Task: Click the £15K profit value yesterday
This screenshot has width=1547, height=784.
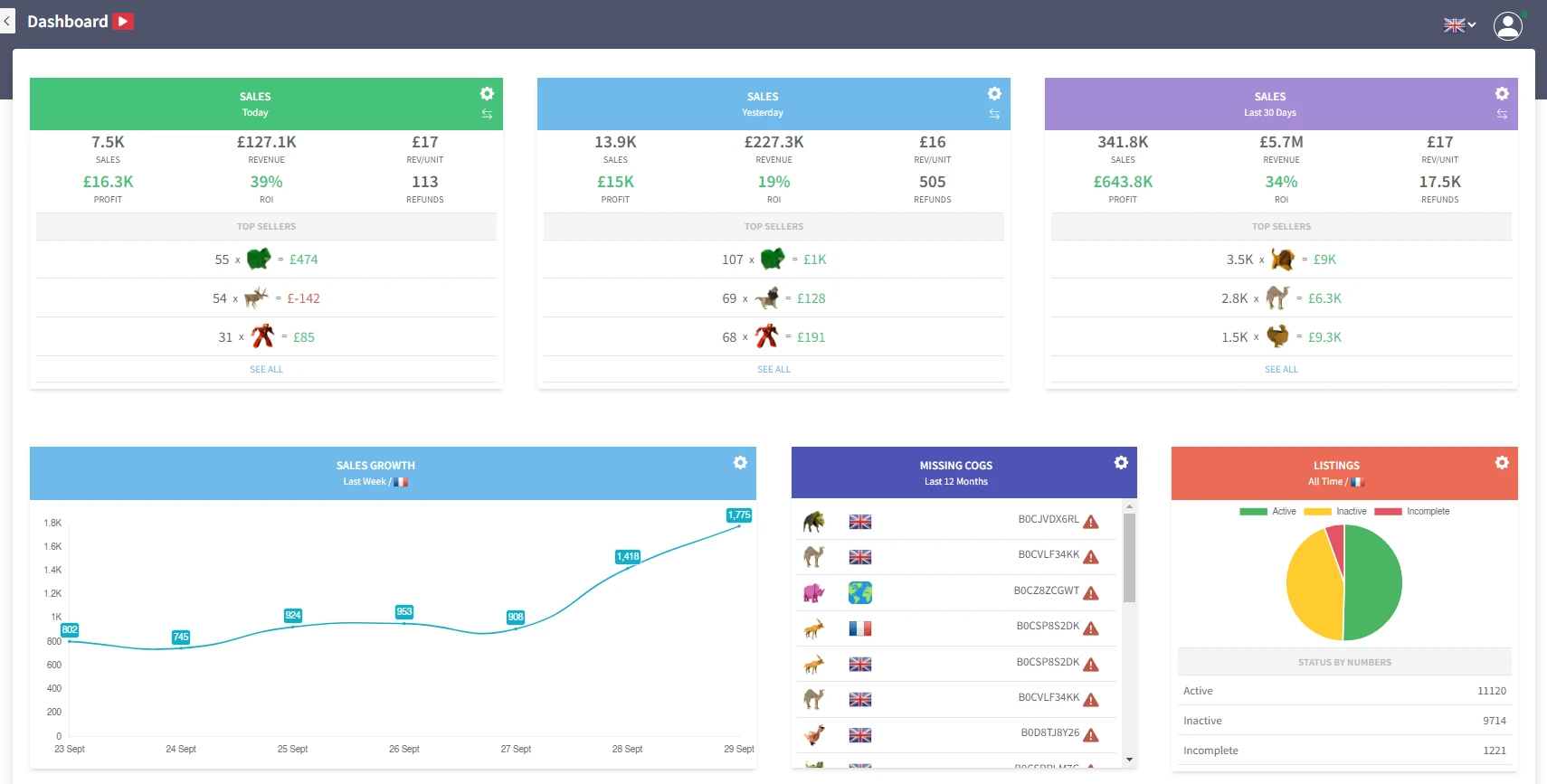Action: (x=615, y=182)
